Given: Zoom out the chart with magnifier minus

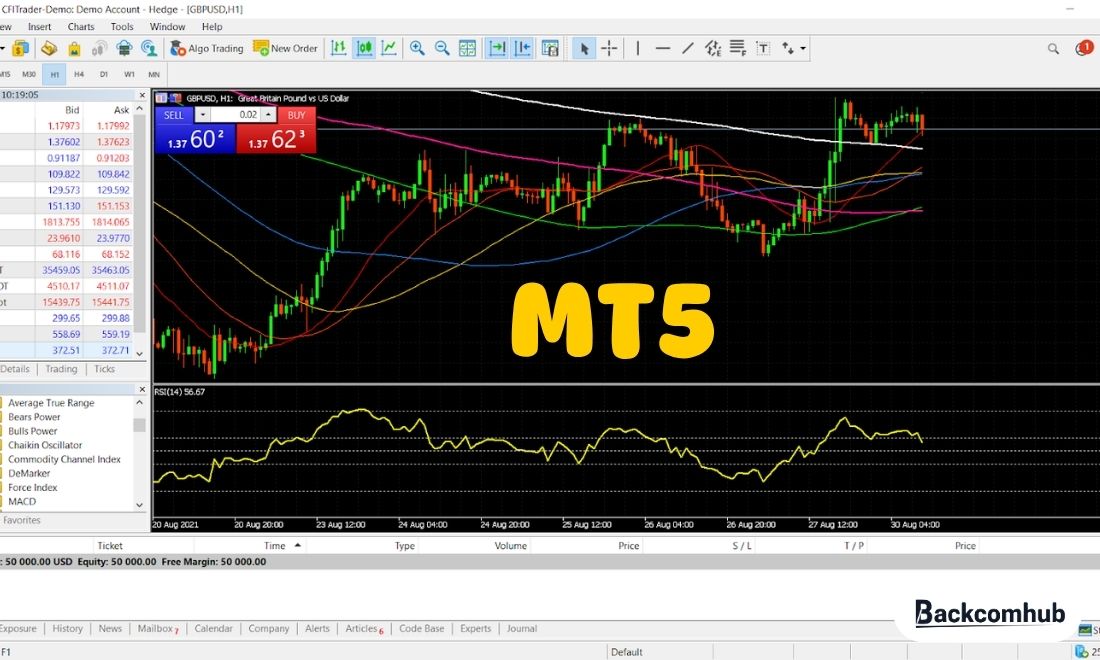Looking at the screenshot, I should pyautogui.click(x=442, y=48).
